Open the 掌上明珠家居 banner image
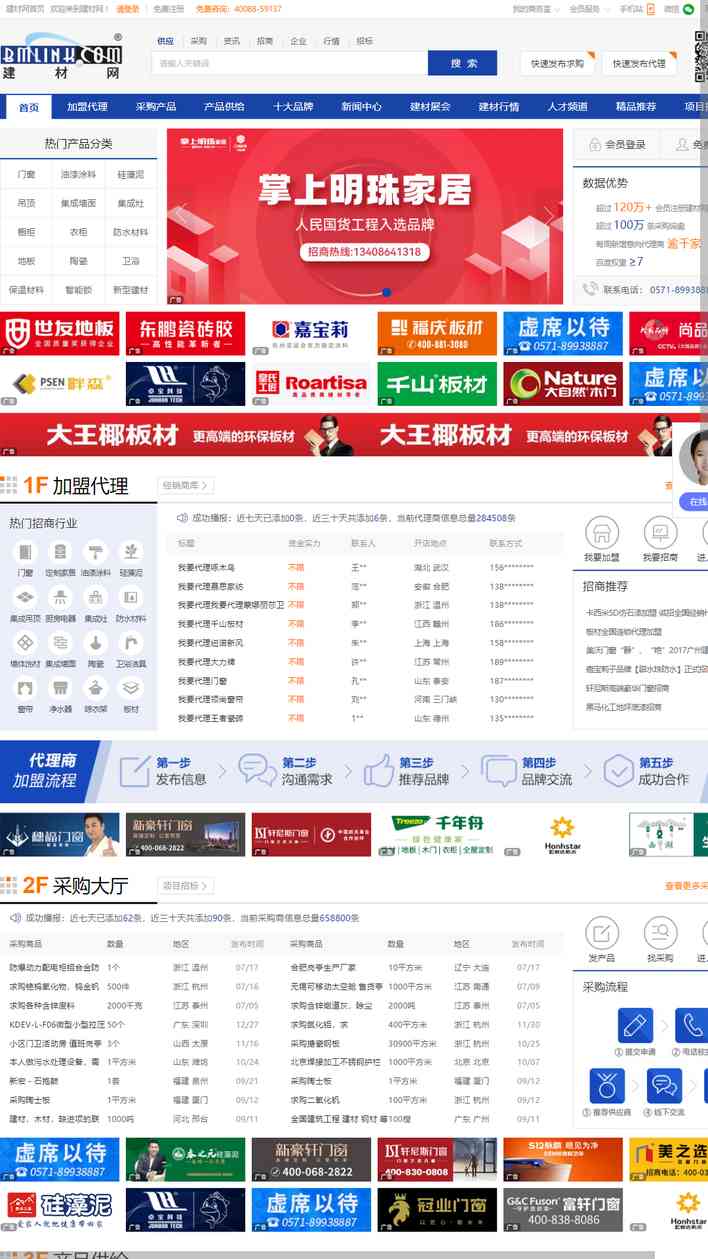This screenshot has height=1259, width=708. (366, 215)
